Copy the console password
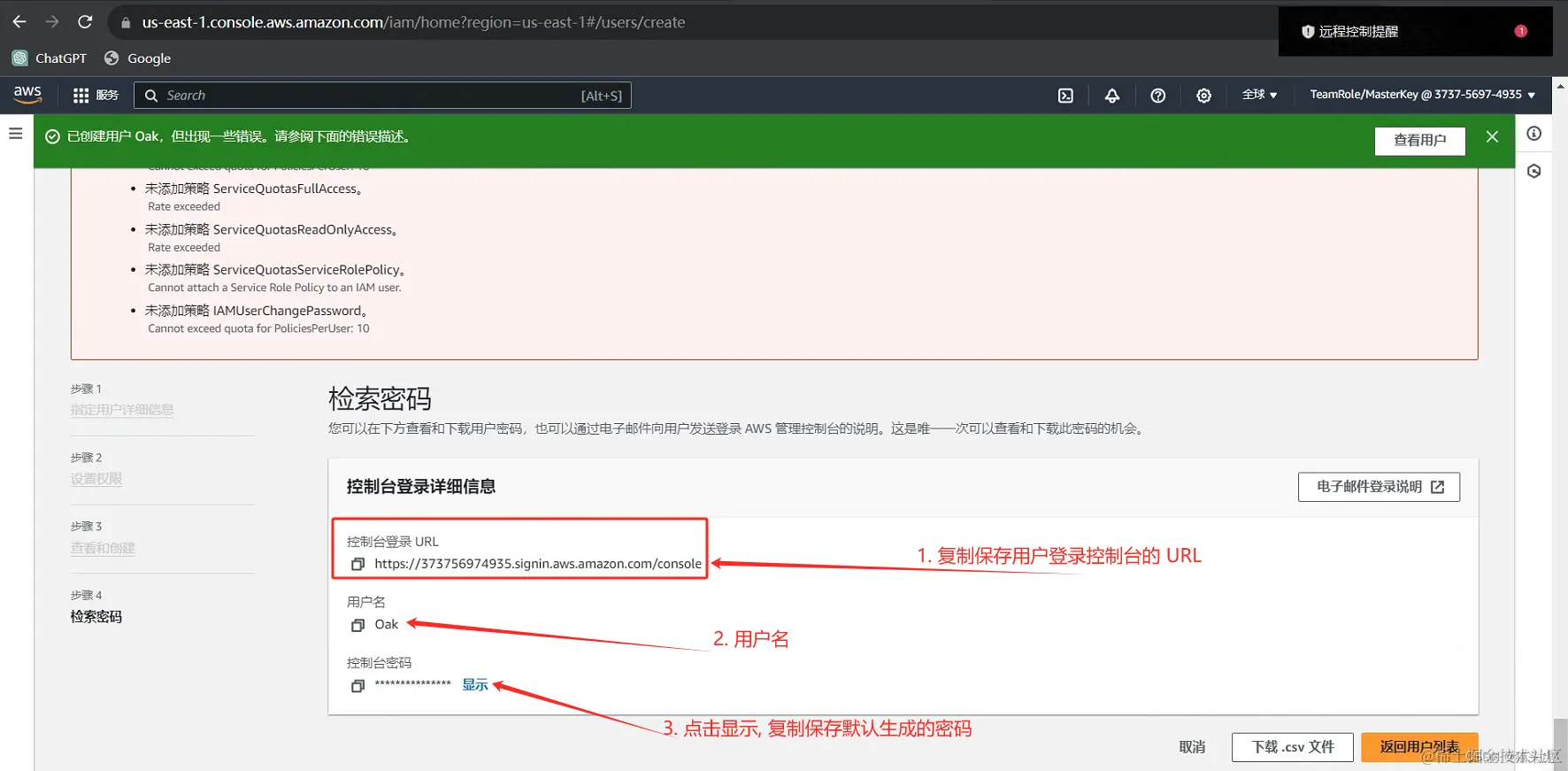This screenshot has width=1568, height=771. (x=357, y=685)
